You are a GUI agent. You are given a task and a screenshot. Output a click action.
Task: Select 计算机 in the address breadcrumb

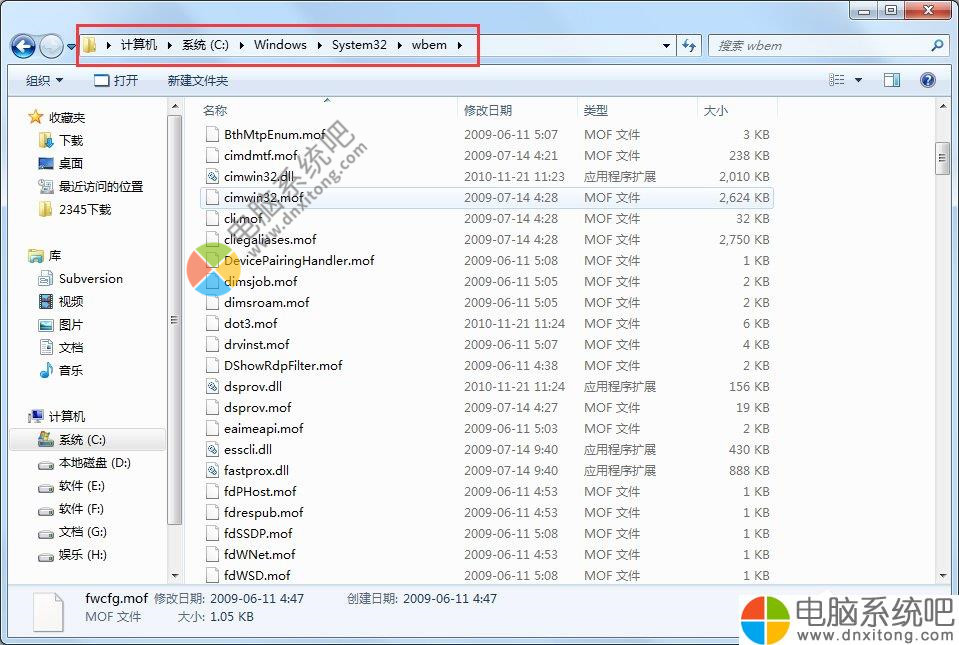[x=138, y=45]
